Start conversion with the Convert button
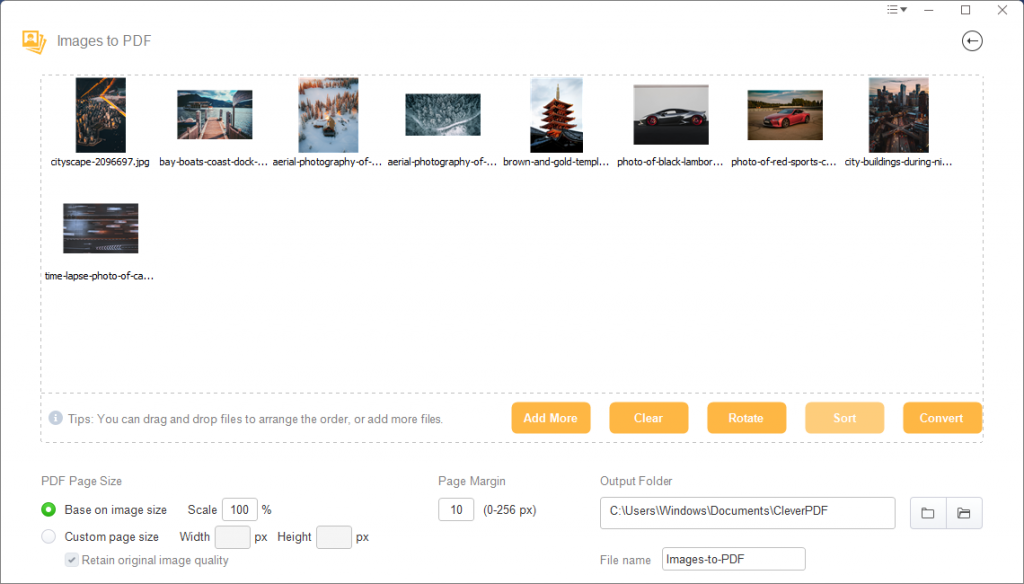The width and height of the screenshot is (1024, 584). coord(941,418)
